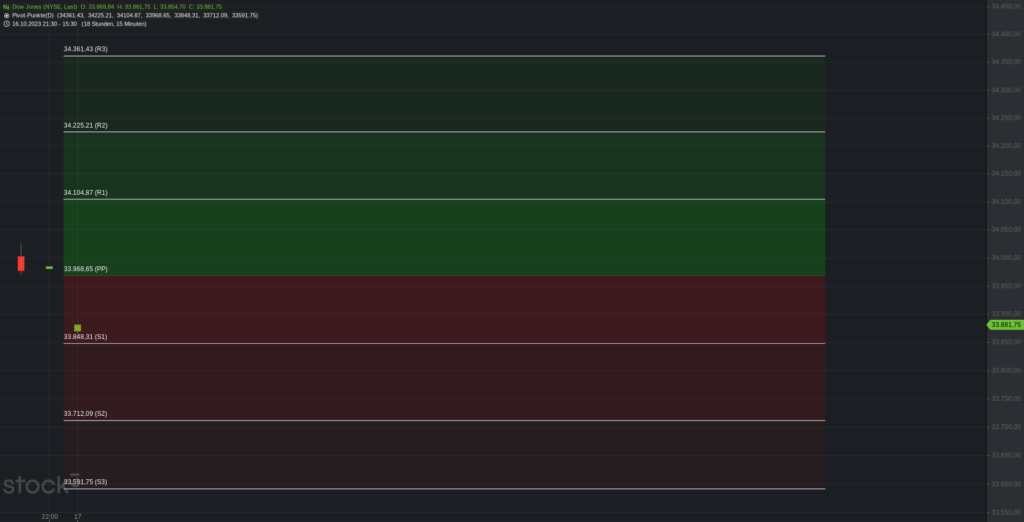This screenshot has height=522, width=1024.
Task: Click the 16.10.2023 21:30 - 15:30 time range
Action: (x=44, y=24)
